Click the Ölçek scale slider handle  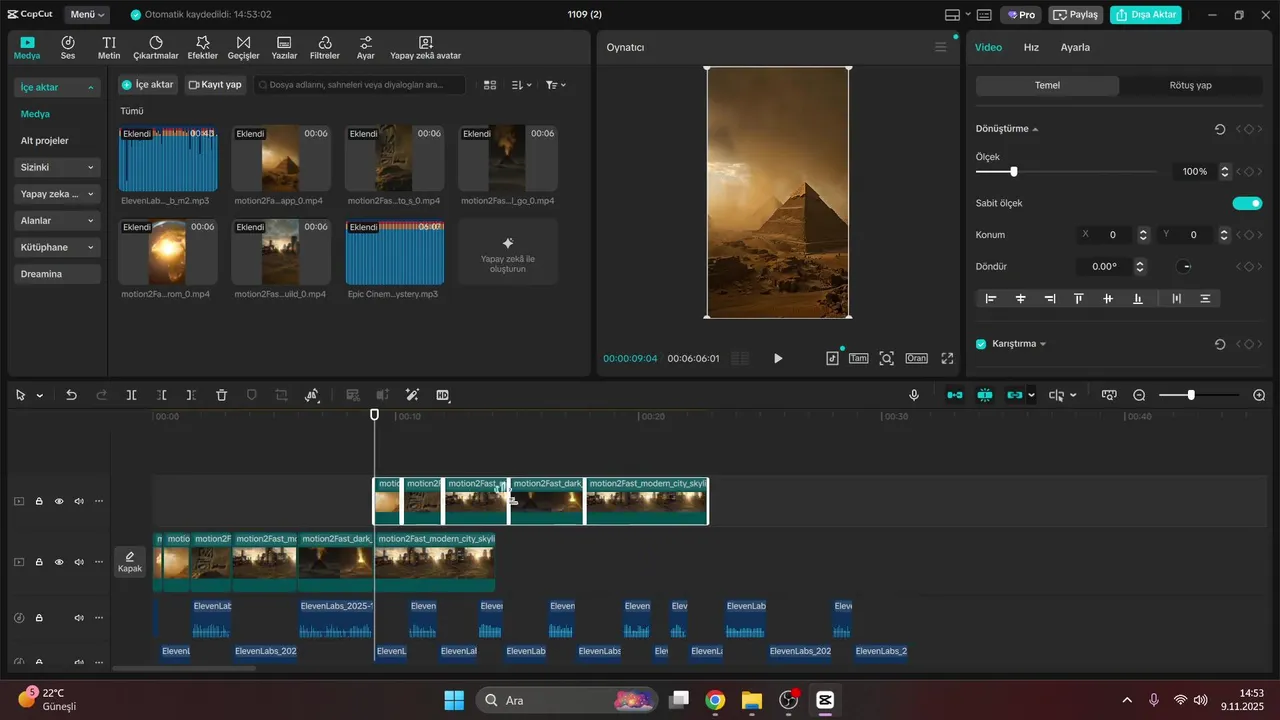pos(1014,172)
